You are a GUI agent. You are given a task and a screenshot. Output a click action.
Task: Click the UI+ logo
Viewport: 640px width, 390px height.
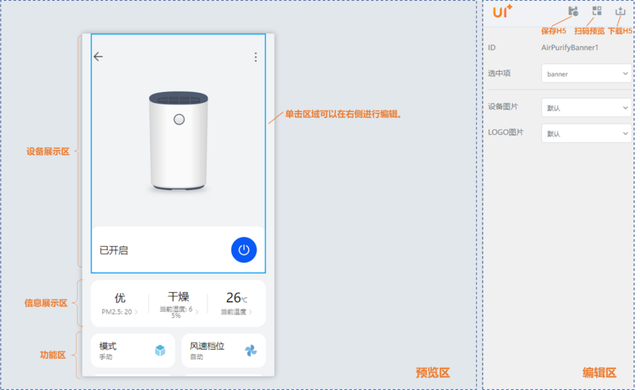502,11
